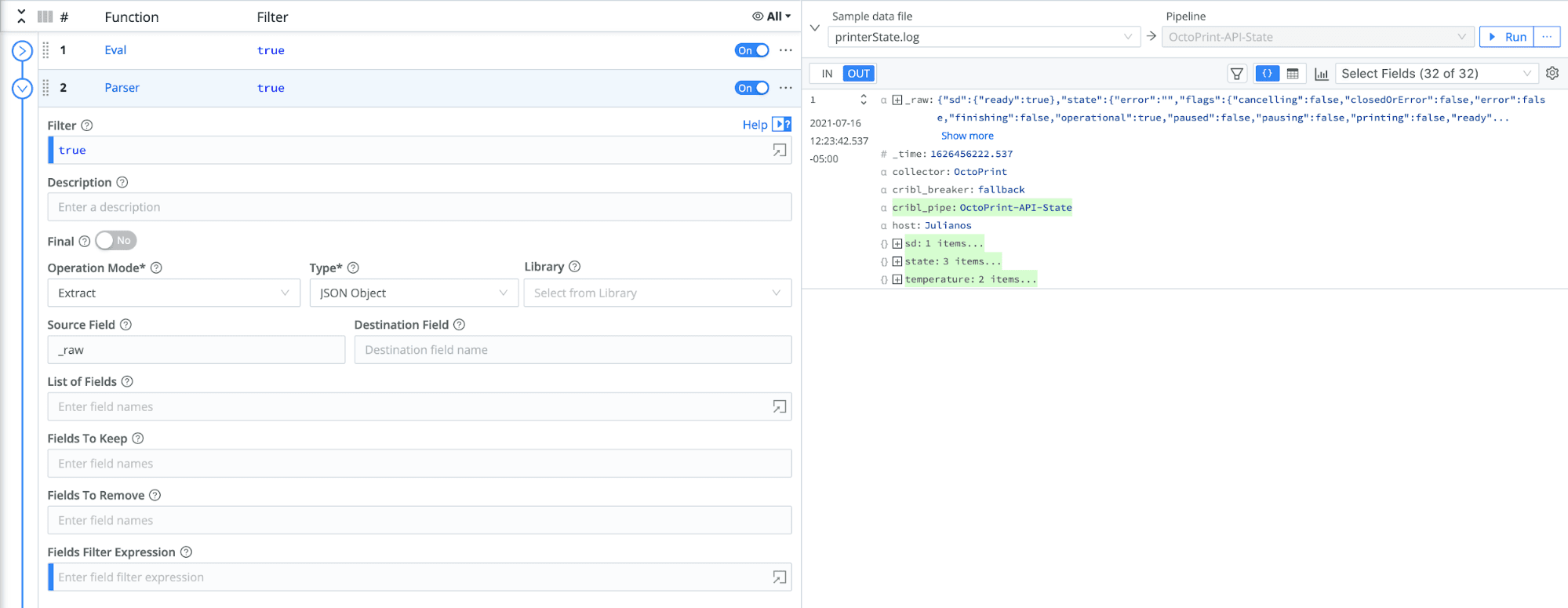The width and height of the screenshot is (1568, 608).
Task: Click the Show more link
Action: pyautogui.click(x=966, y=136)
